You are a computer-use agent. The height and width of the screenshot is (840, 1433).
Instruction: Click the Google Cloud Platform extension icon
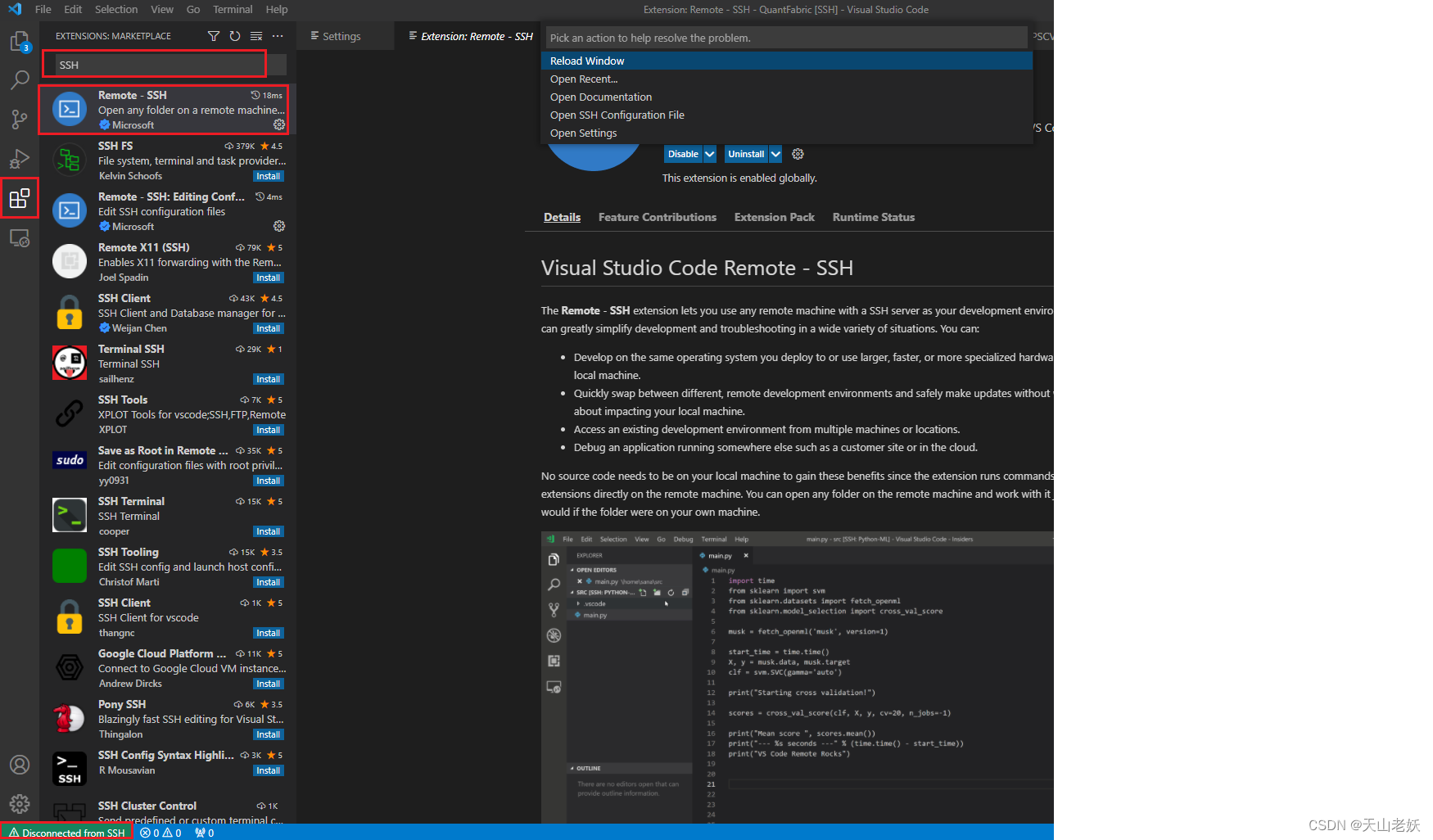70,667
